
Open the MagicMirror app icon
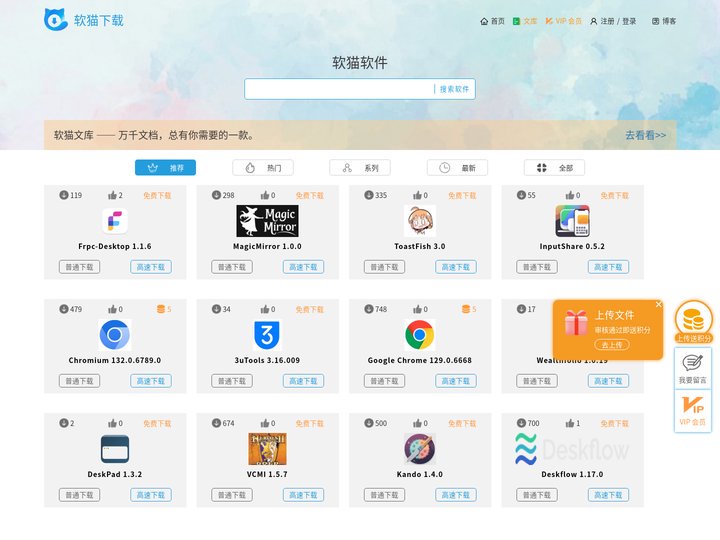267,221
